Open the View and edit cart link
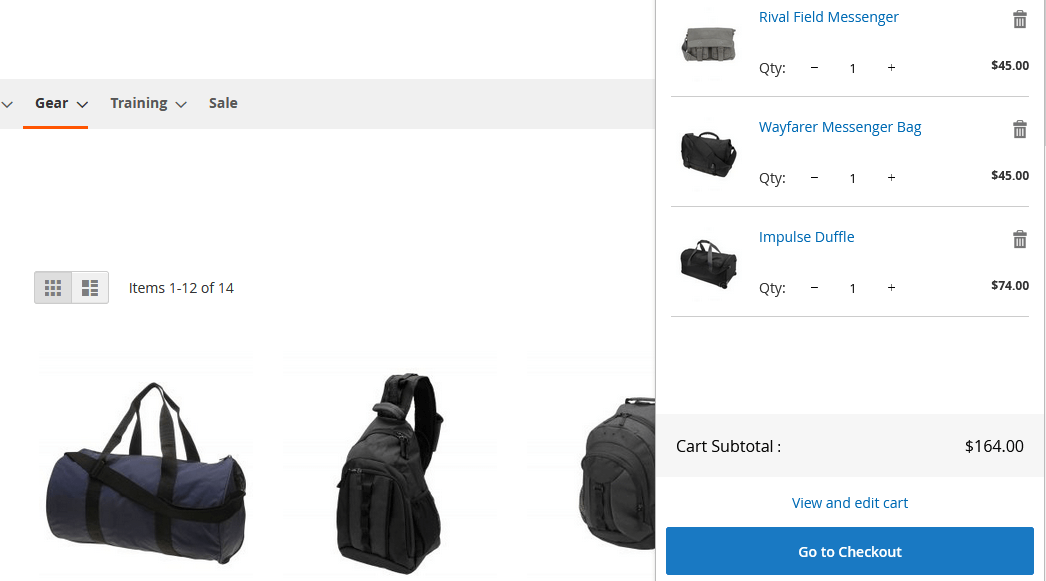This screenshot has width=1046, height=581. [x=849, y=503]
